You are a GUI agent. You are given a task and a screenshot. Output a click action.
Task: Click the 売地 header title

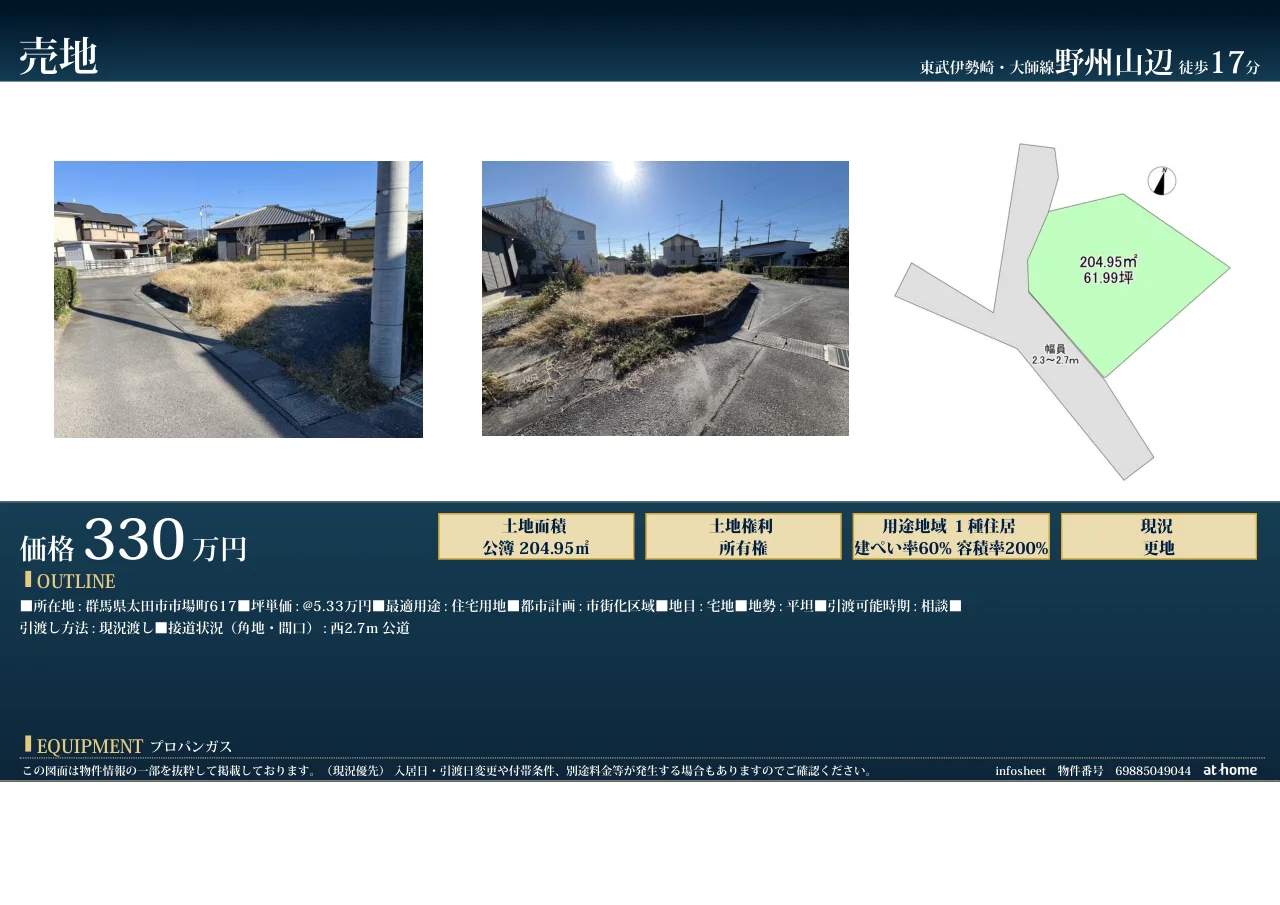(x=58, y=55)
